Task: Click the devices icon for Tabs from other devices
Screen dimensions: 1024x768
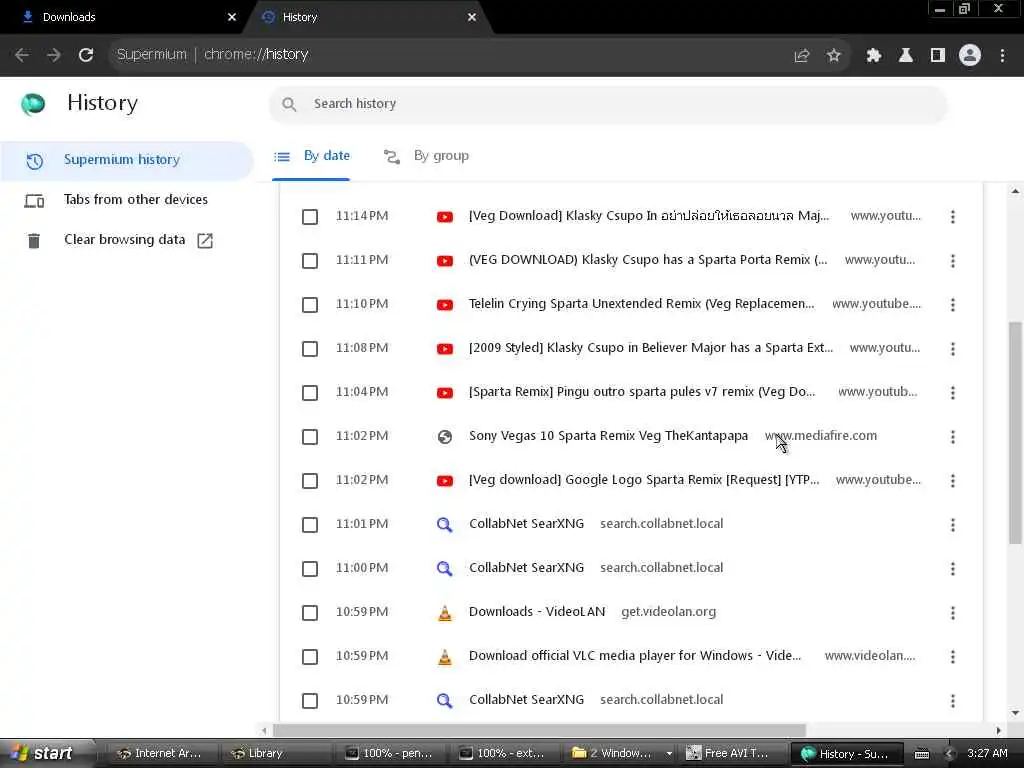Action: (x=34, y=200)
